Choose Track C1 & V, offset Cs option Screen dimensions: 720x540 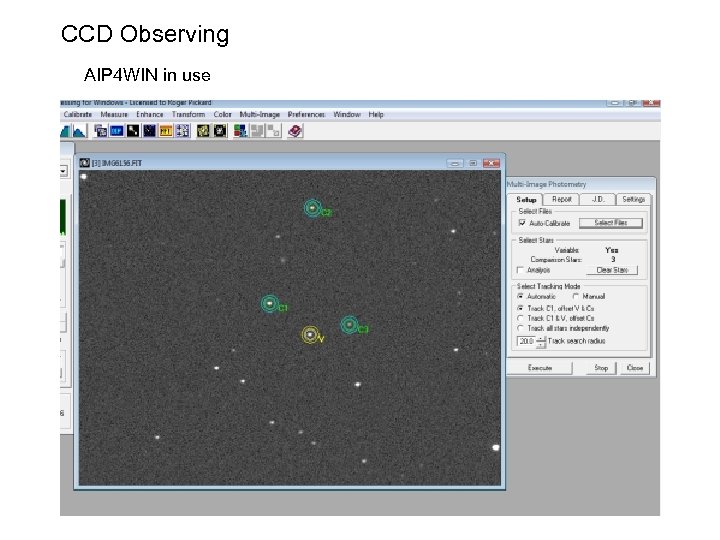click(x=520, y=318)
